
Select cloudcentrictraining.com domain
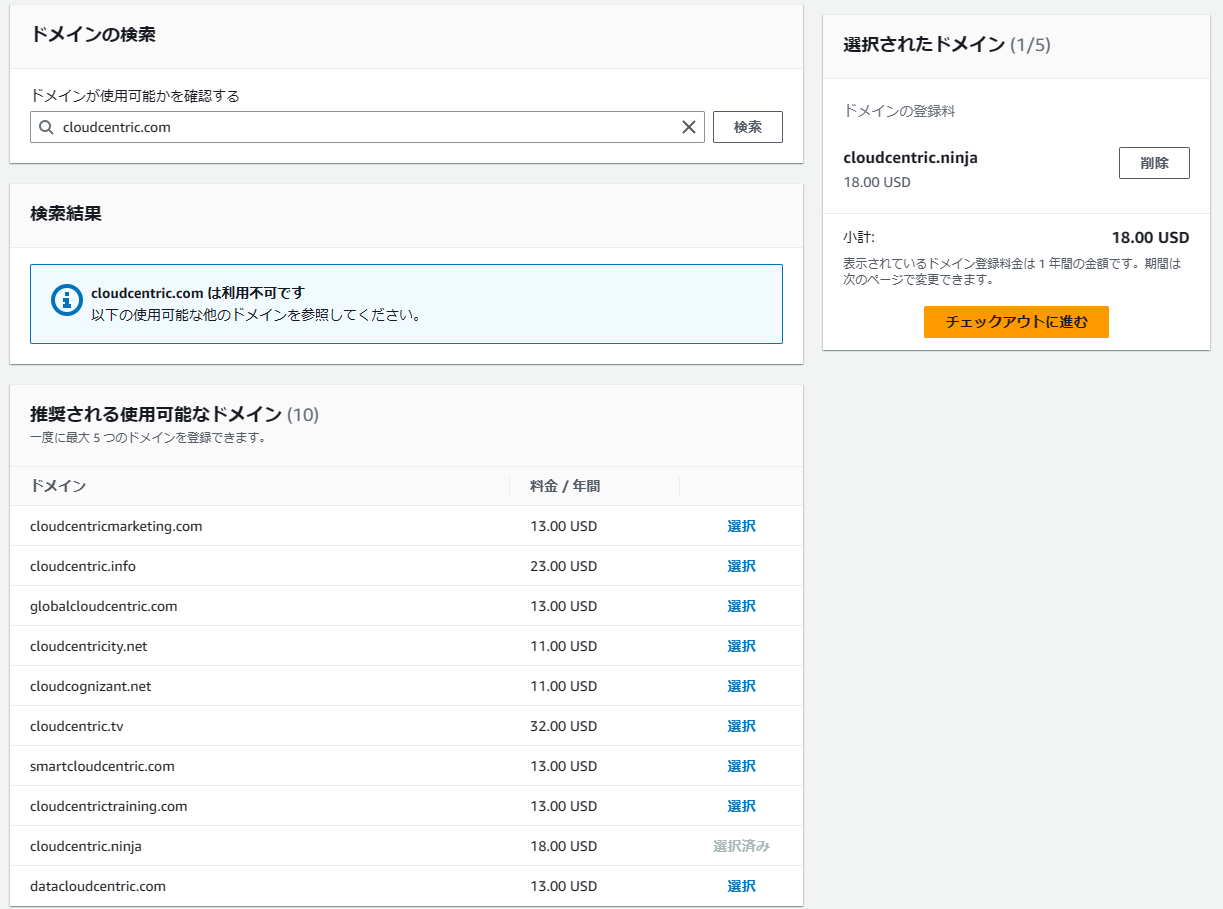click(x=741, y=806)
